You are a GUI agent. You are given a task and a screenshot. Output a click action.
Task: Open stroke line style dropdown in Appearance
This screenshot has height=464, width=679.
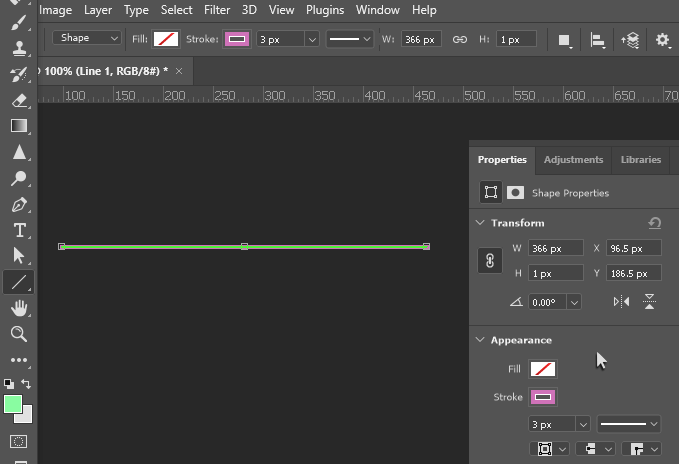click(628, 424)
